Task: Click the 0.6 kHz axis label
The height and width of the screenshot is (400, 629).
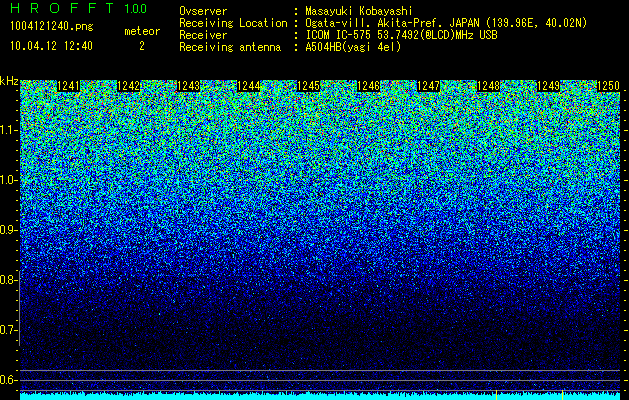Action: pyautogui.click(x=9, y=380)
